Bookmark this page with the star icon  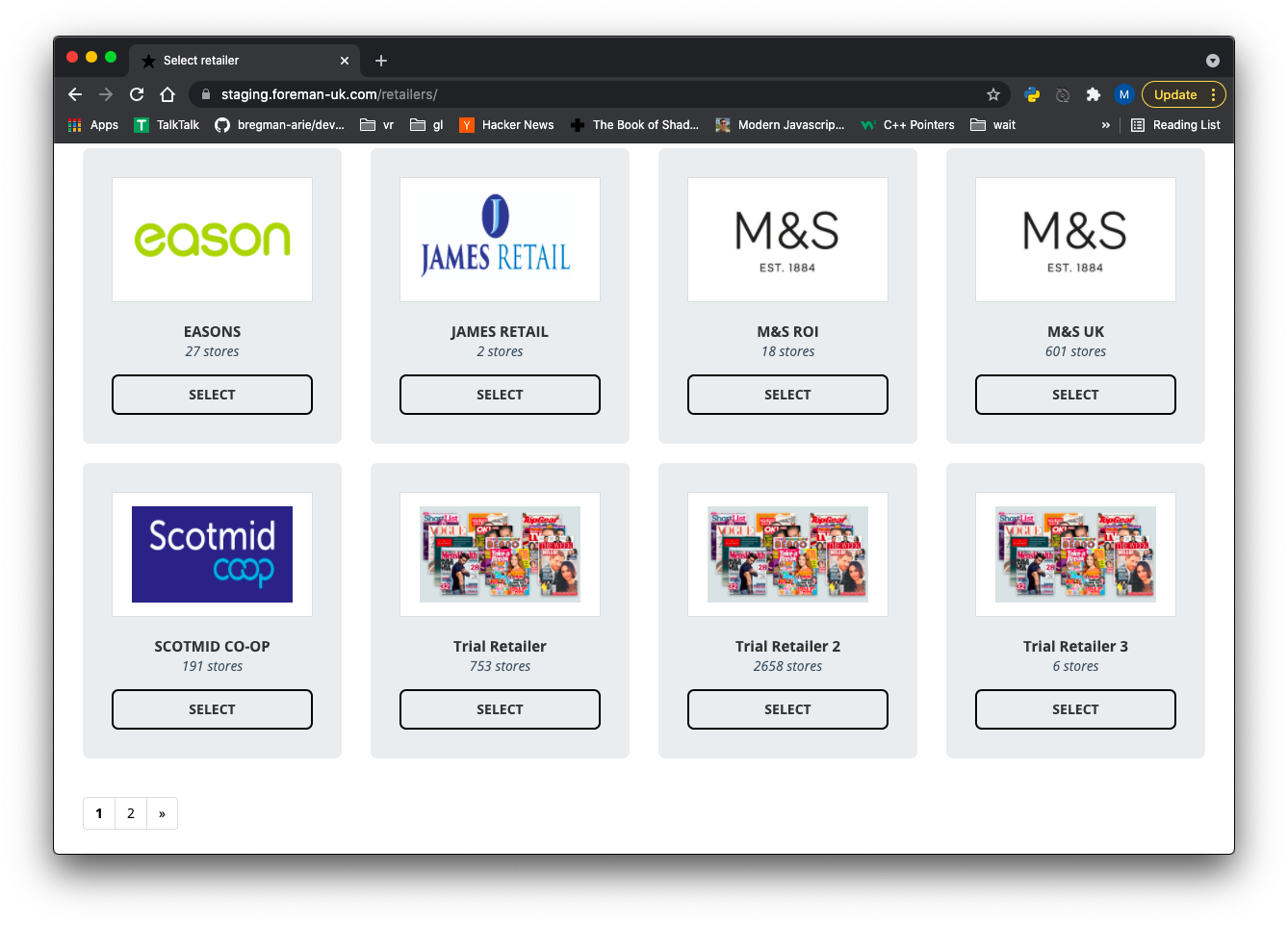click(x=993, y=94)
